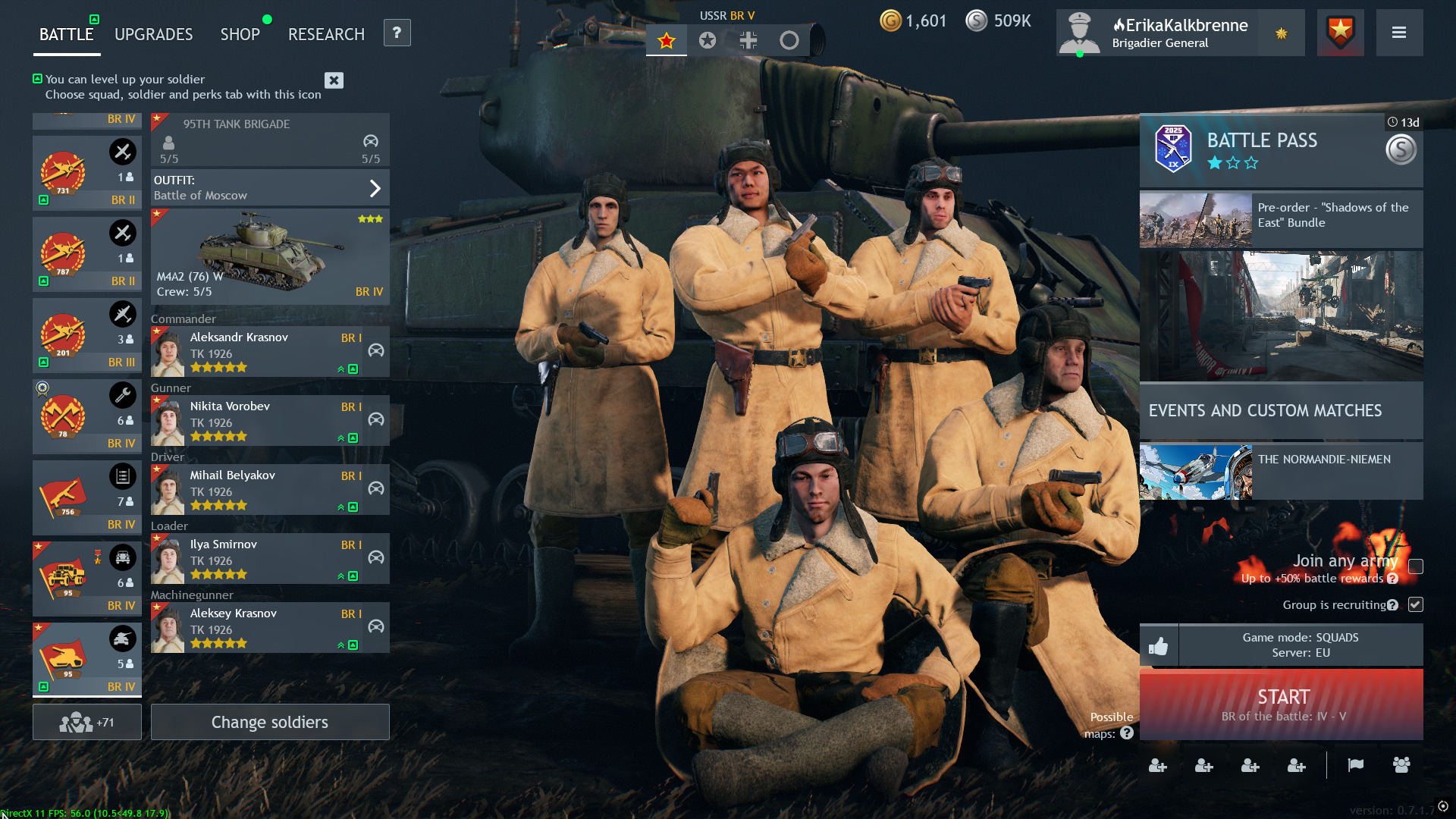Click the USSR red shield emblem

[x=1340, y=33]
